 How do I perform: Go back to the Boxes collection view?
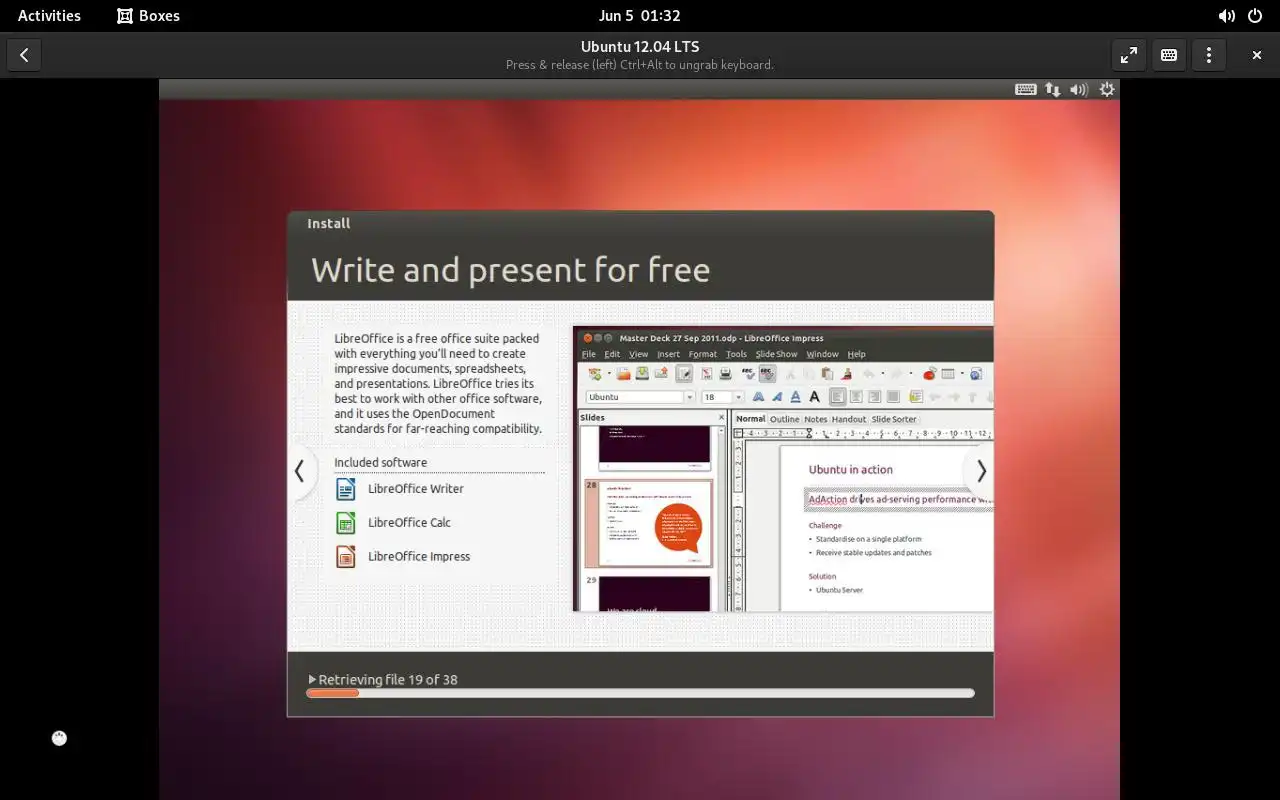(24, 55)
